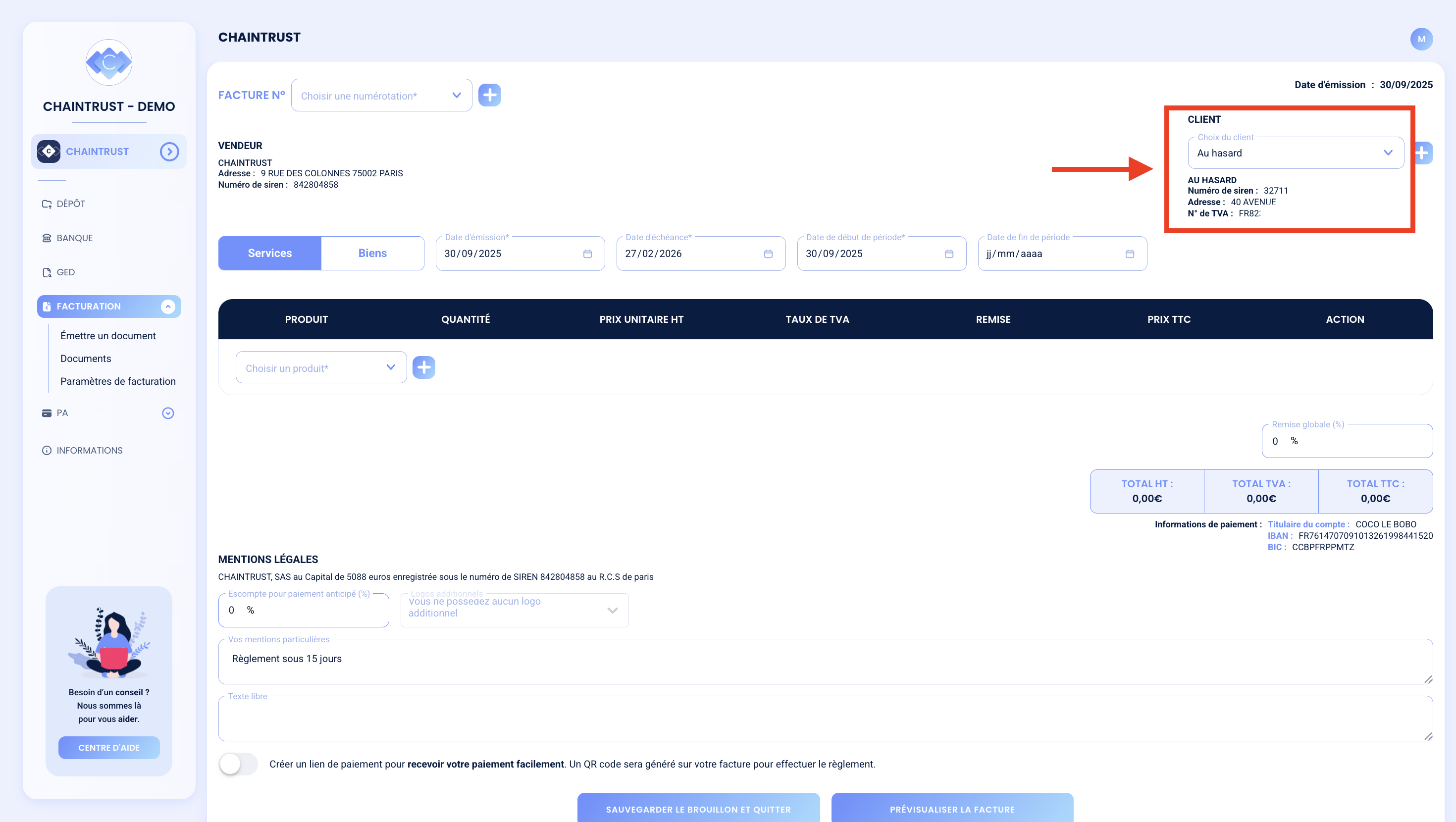Viewport: 1456px width, 822px height.
Task: Select the Biens tab
Action: pyautogui.click(x=372, y=253)
